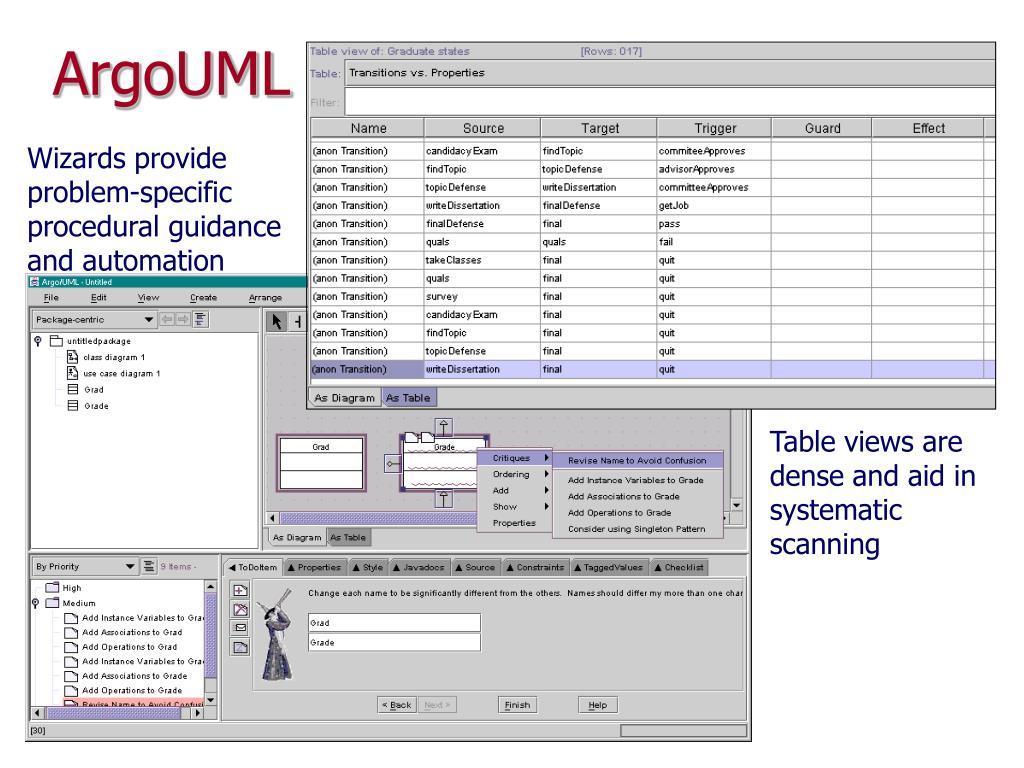Click the association handle left of Grade class

pyautogui.click(x=392, y=464)
